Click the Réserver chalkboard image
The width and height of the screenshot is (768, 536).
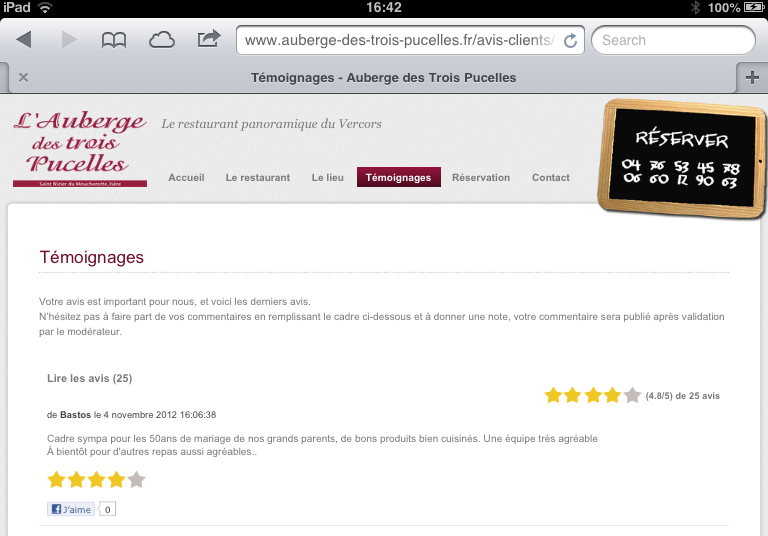pos(682,158)
